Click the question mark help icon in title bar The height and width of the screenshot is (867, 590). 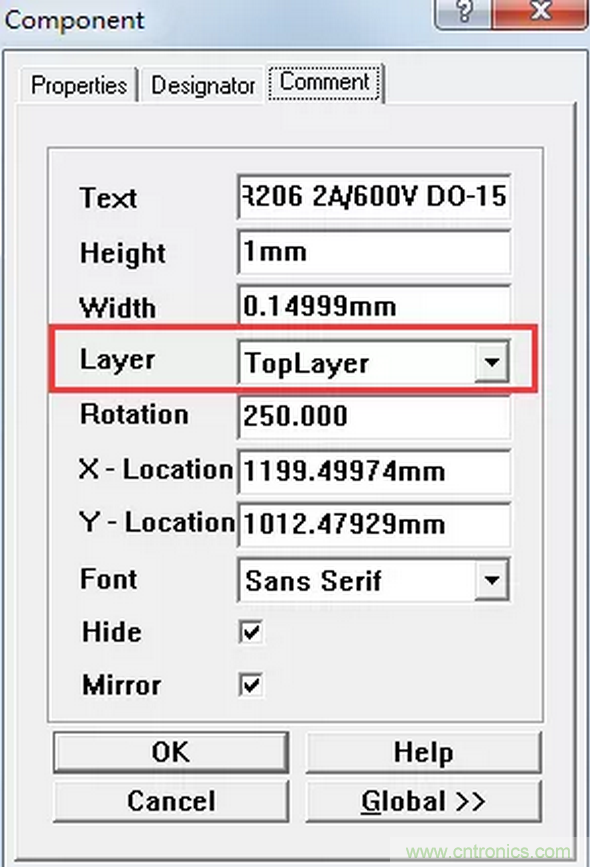click(x=463, y=12)
